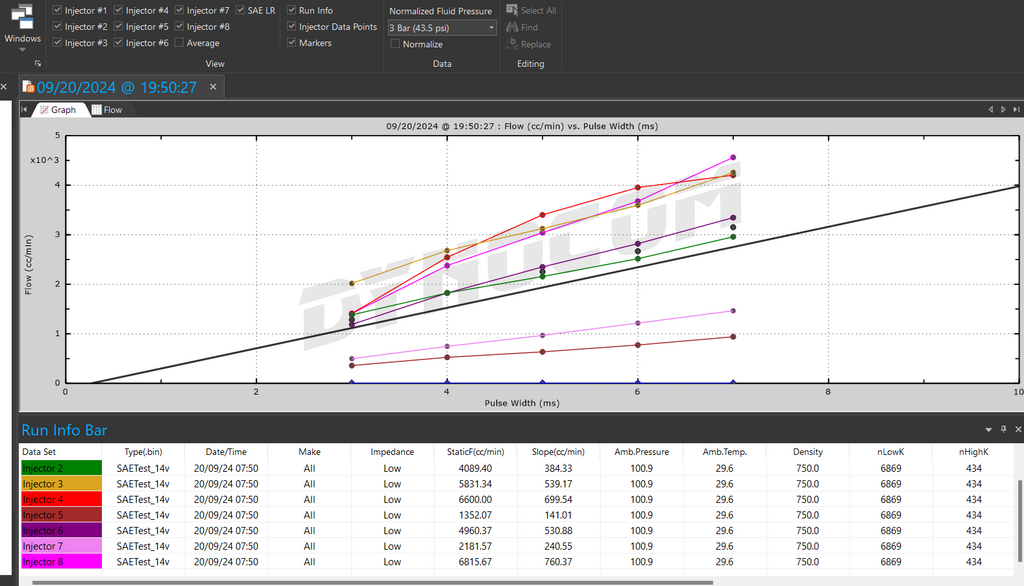Click the horizontal scrollbar below the table
This screenshot has height=586, width=1024.
(x=372, y=582)
